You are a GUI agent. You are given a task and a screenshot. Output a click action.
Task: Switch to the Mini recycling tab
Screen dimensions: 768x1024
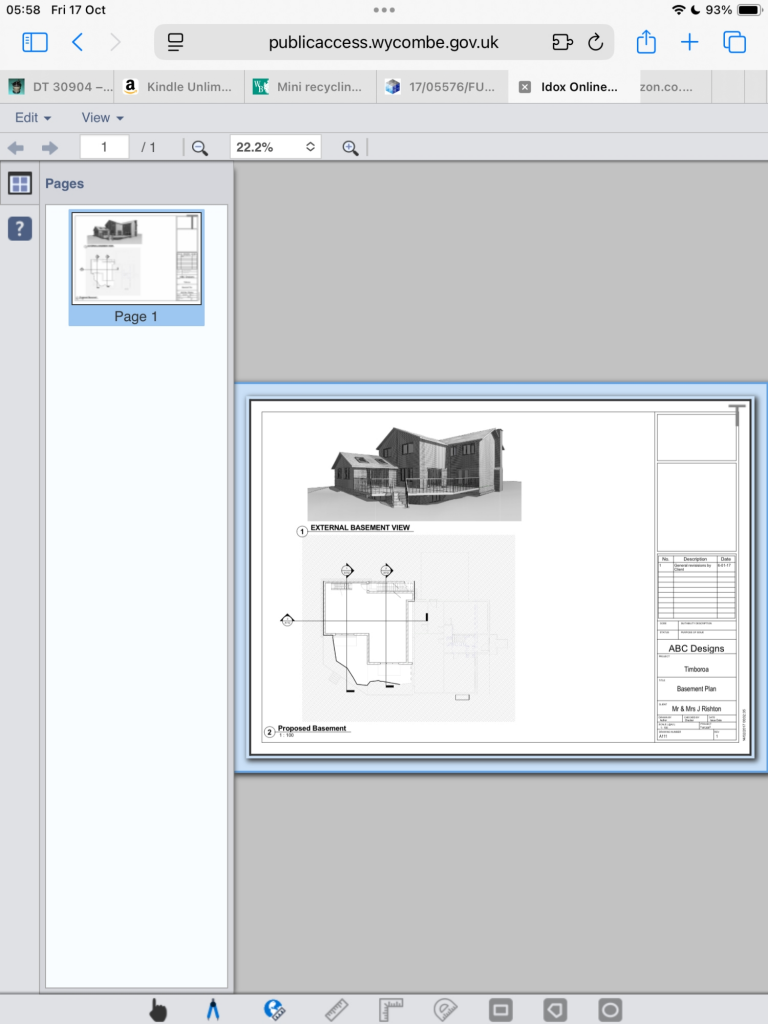pyautogui.click(x=311, y=87)
